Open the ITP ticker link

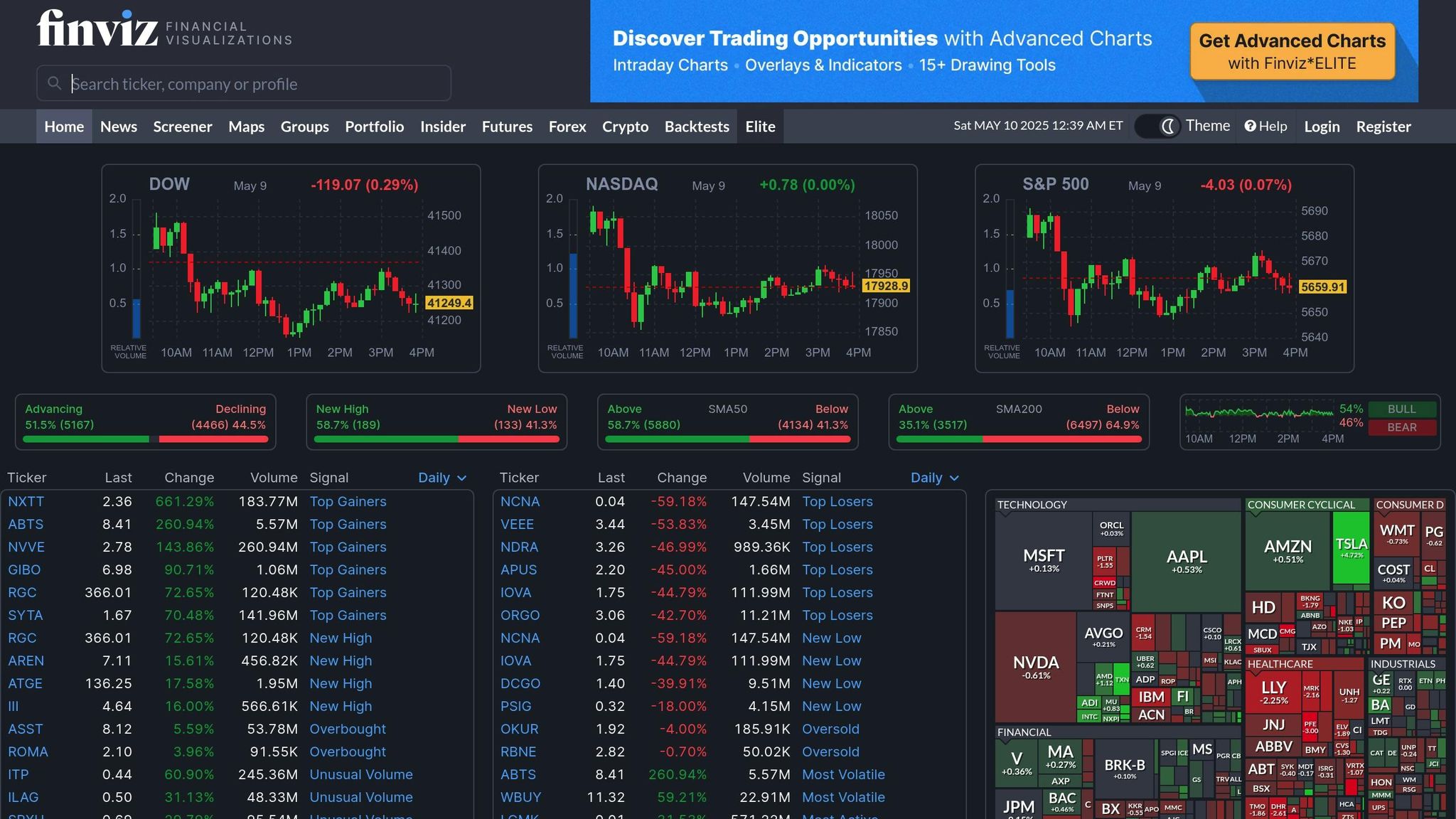click(18, 774)
